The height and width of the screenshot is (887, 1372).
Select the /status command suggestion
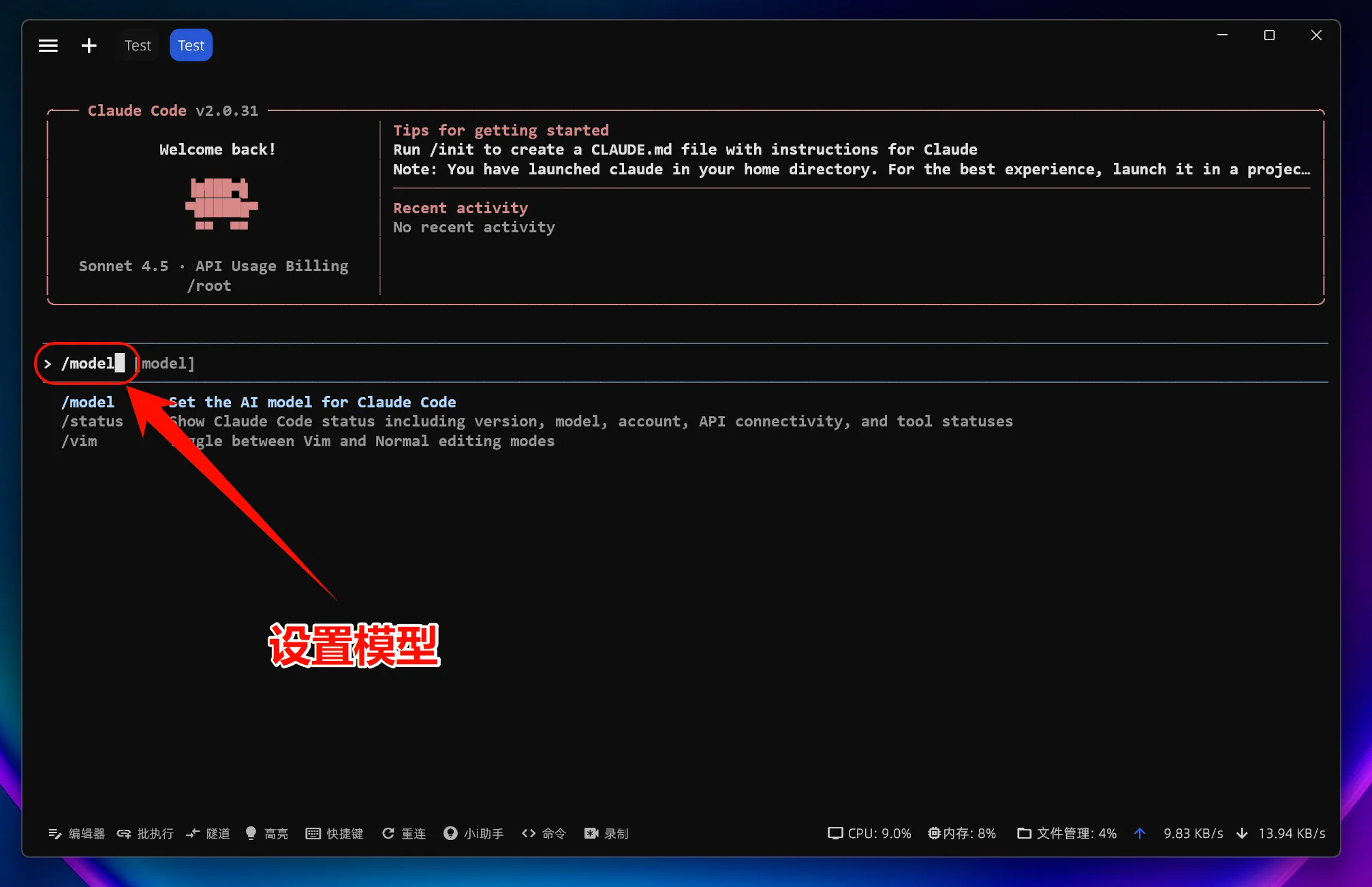point(93,421)
